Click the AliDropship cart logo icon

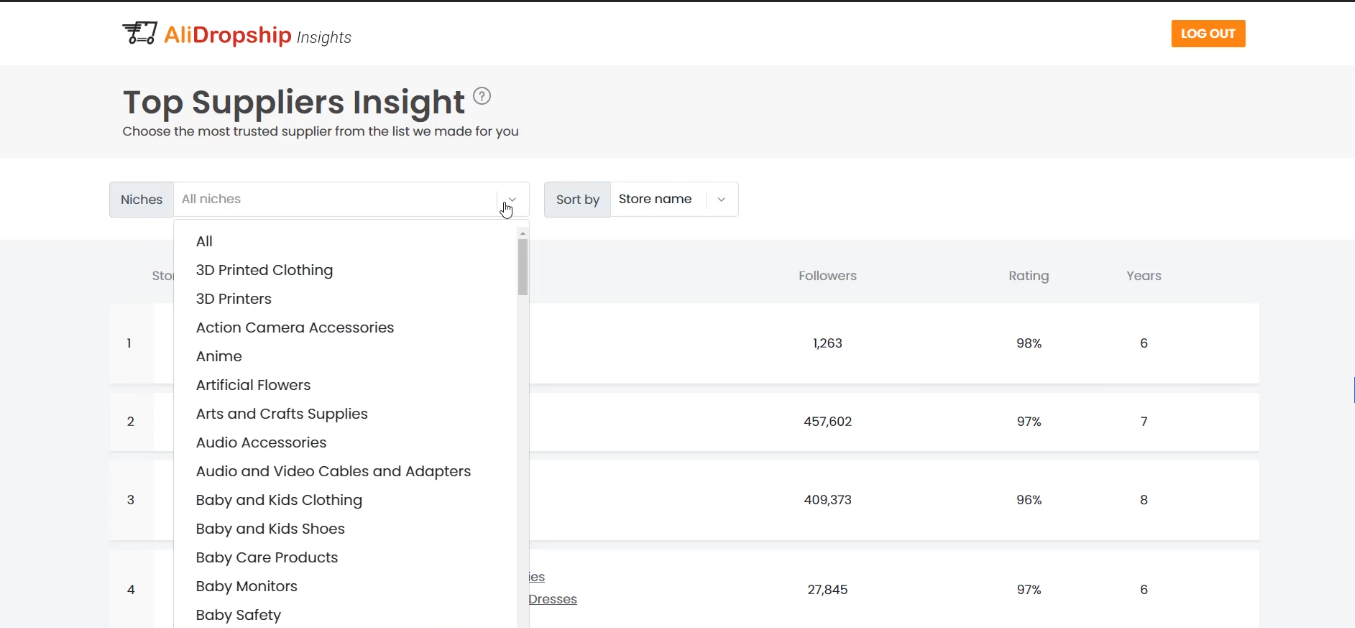pyautogui.click(x=139, y=33)
